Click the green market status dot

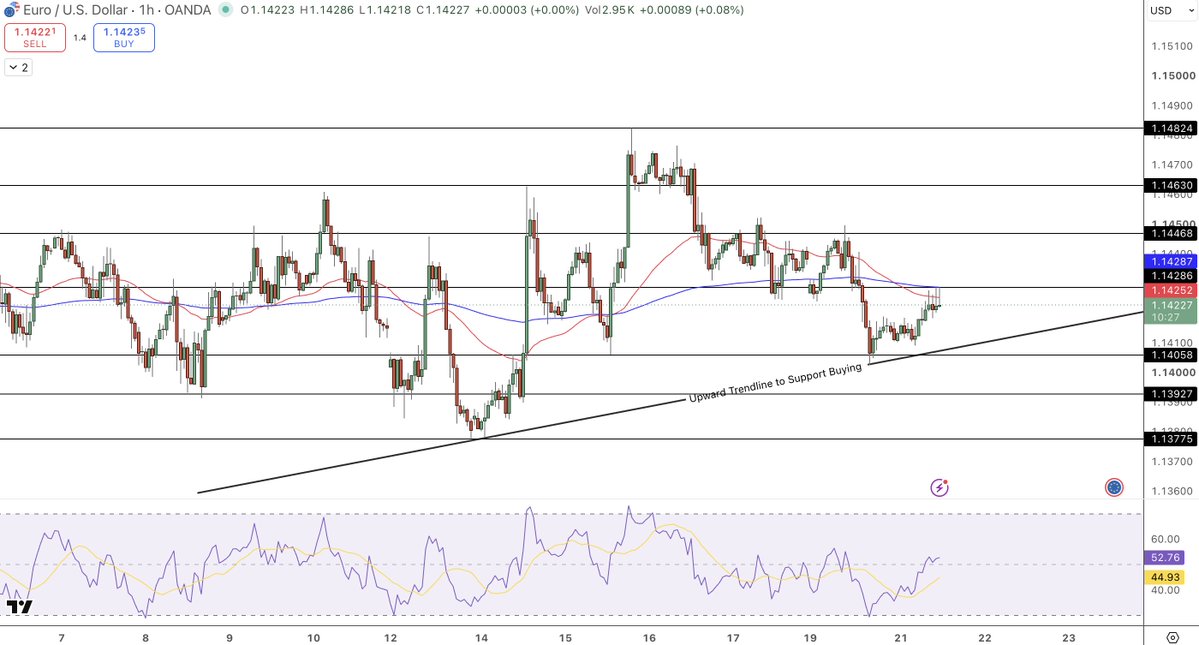[225, 10]
